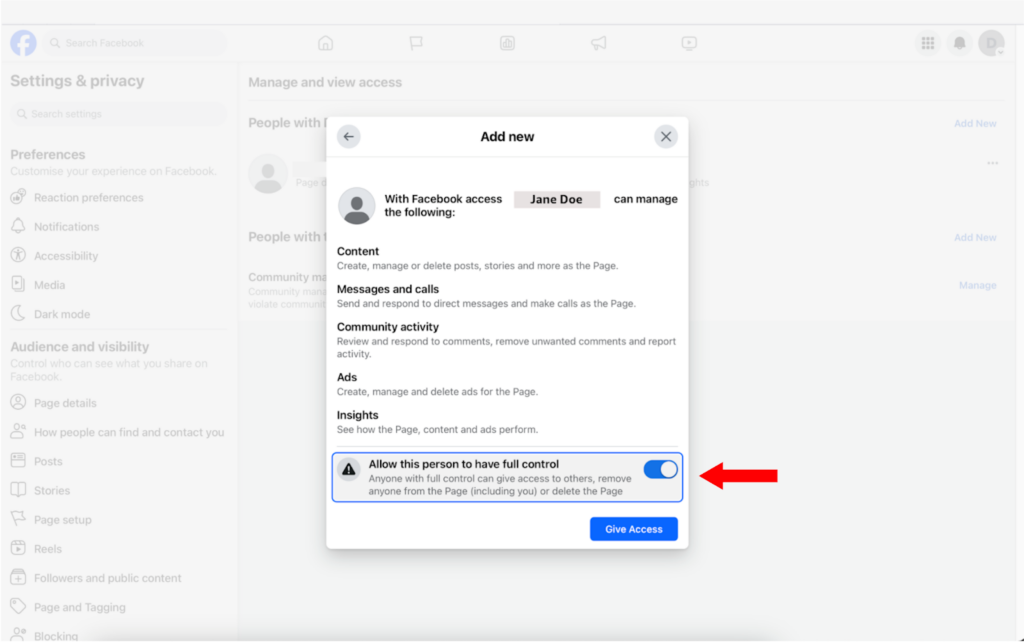Select Jane Doe's profile avatar in dialog
The width and height of the screenshot is (1024, 642).
tap(357, 205)
